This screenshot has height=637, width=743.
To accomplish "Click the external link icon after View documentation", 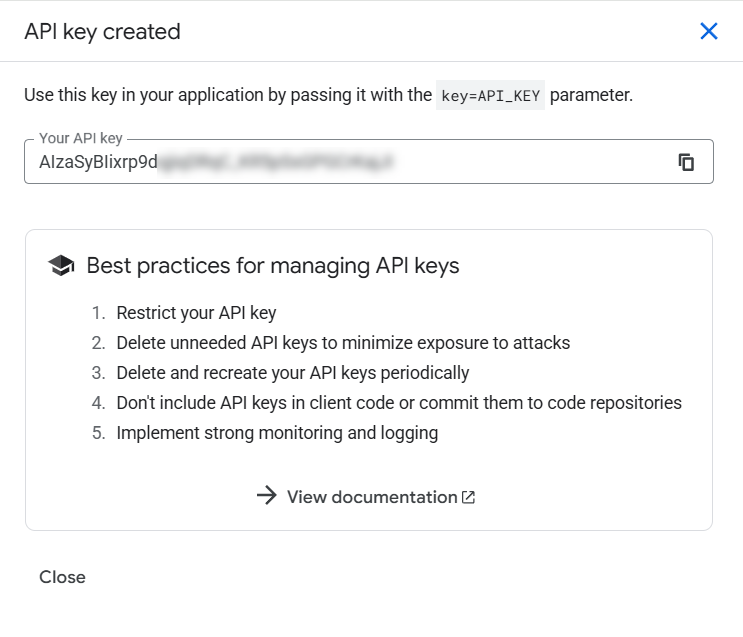I will pos(469,497).
